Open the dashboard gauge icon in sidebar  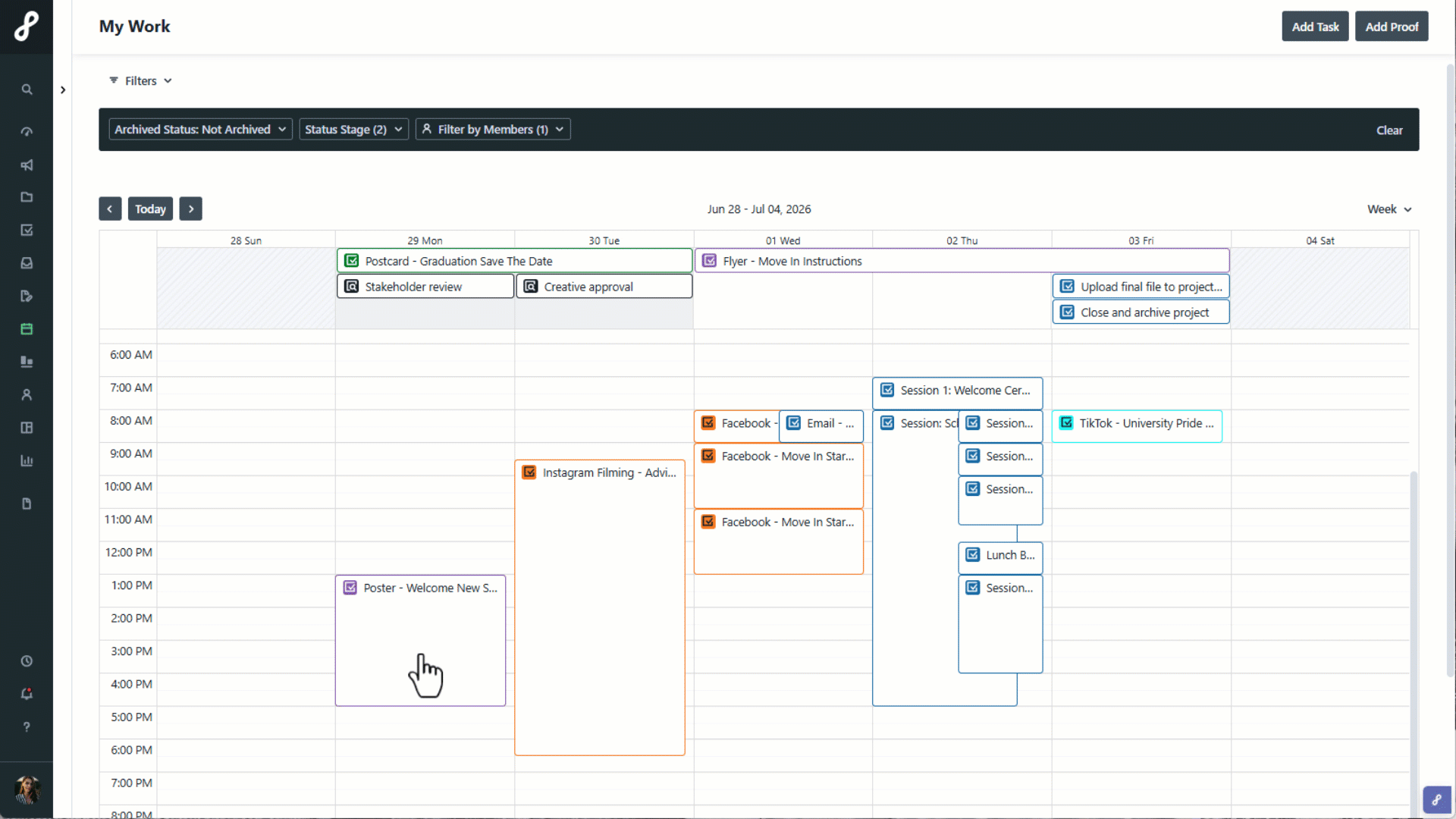(27, 132)
